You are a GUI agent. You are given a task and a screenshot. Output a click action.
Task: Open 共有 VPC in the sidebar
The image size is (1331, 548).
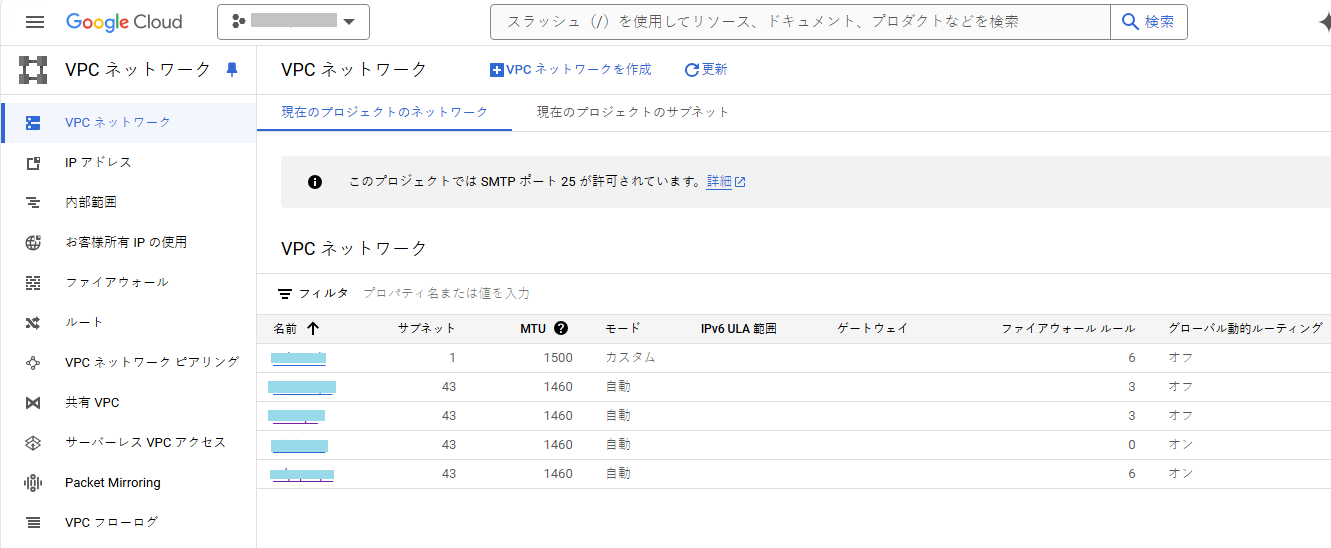click(x=92, y=402)
